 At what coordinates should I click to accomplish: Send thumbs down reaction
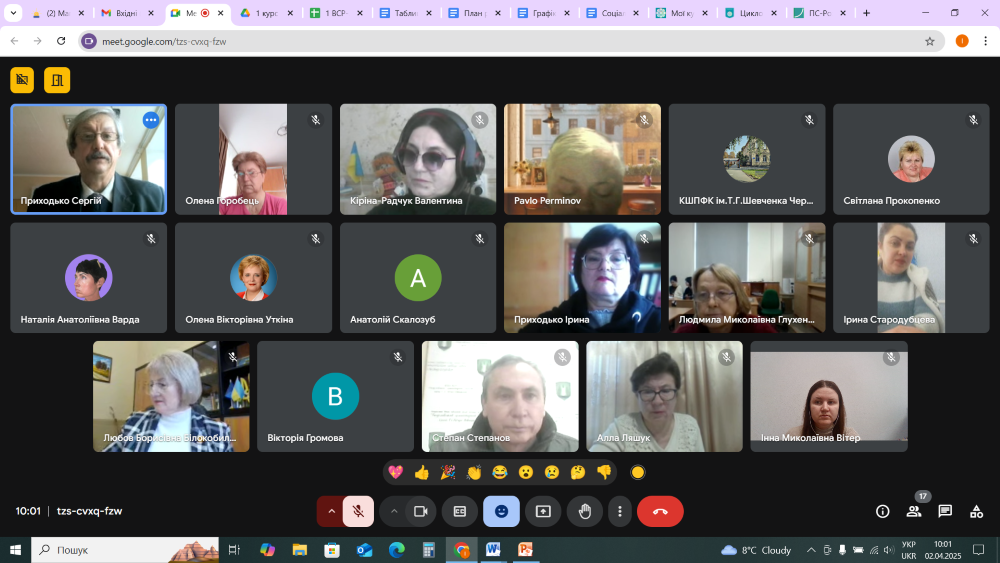[x=605, y=472]
